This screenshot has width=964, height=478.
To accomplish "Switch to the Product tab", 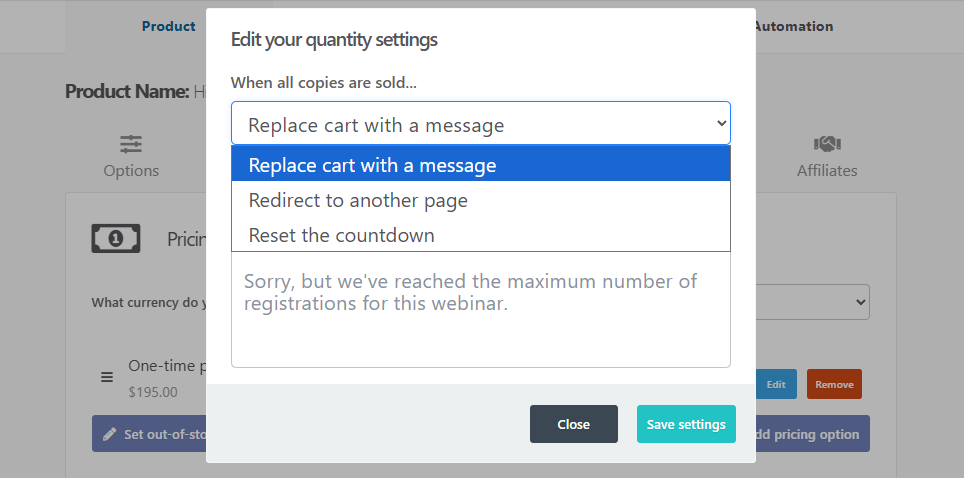I will click(168, 27).
